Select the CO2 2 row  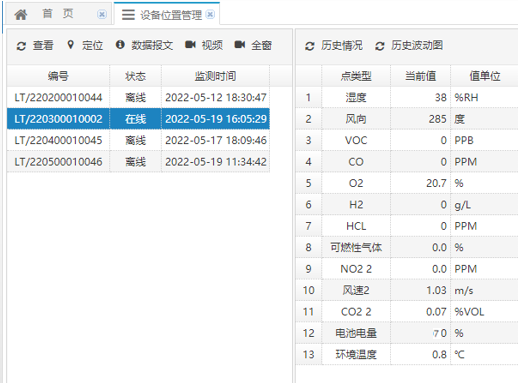point(407,312)
